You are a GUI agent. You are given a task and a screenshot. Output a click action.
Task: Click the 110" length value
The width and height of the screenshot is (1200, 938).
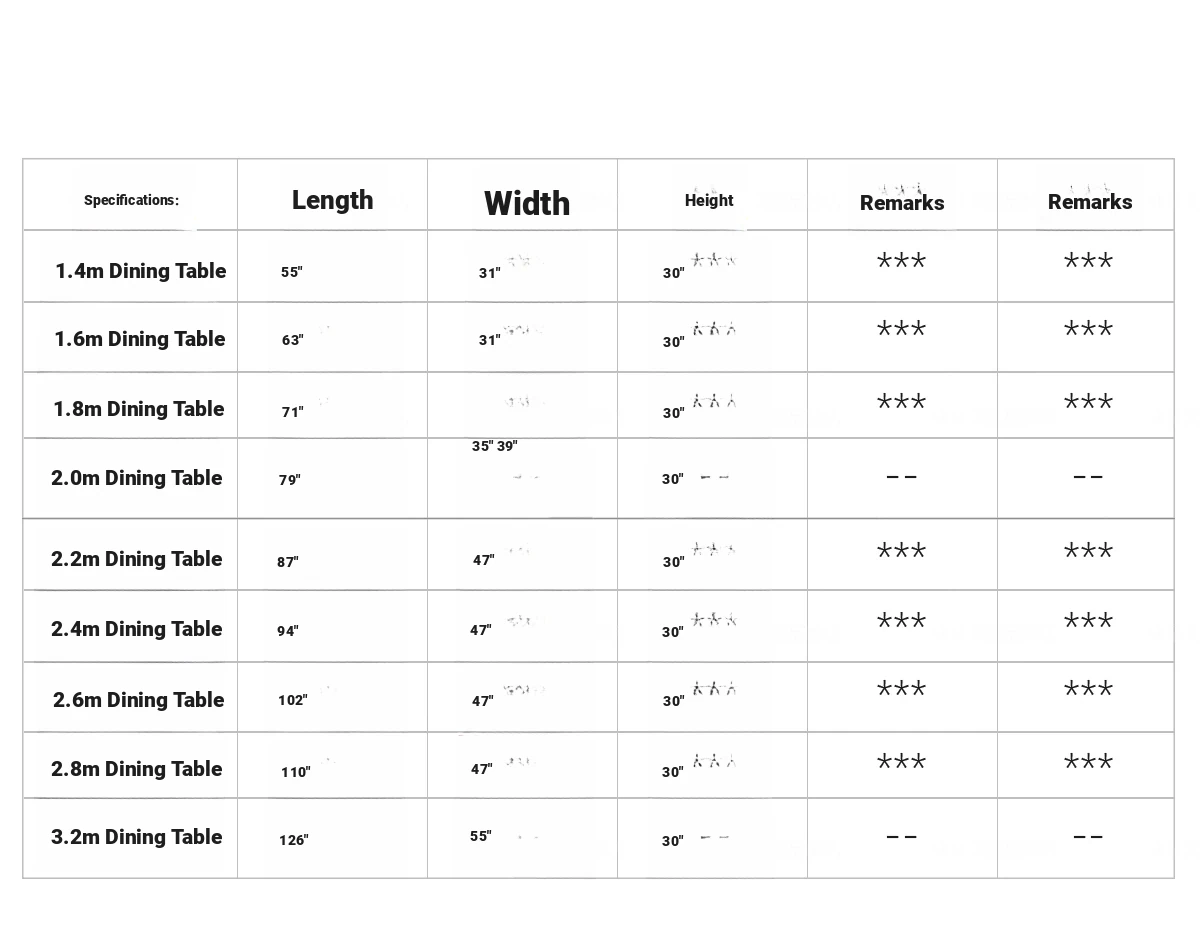[295, 772]
